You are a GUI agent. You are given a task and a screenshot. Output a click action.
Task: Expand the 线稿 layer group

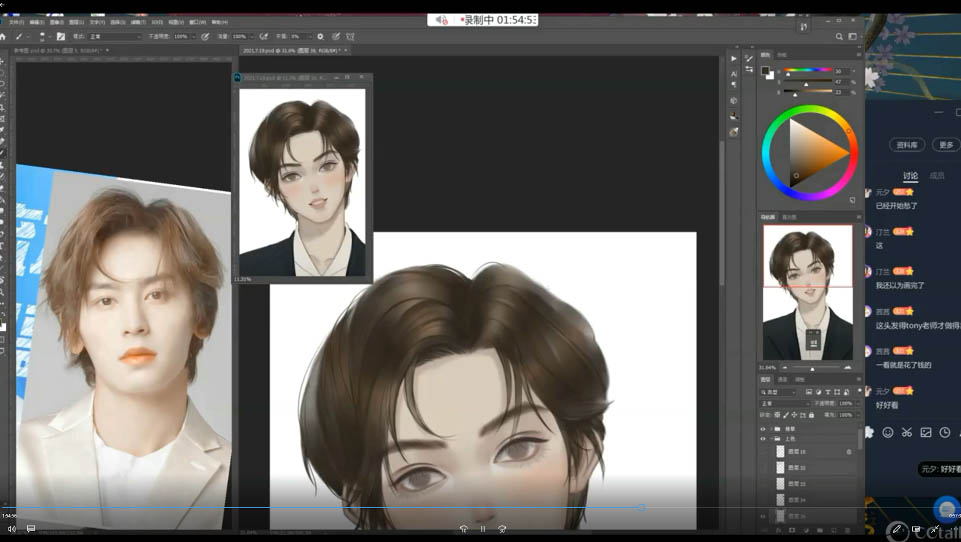(771, 429)
